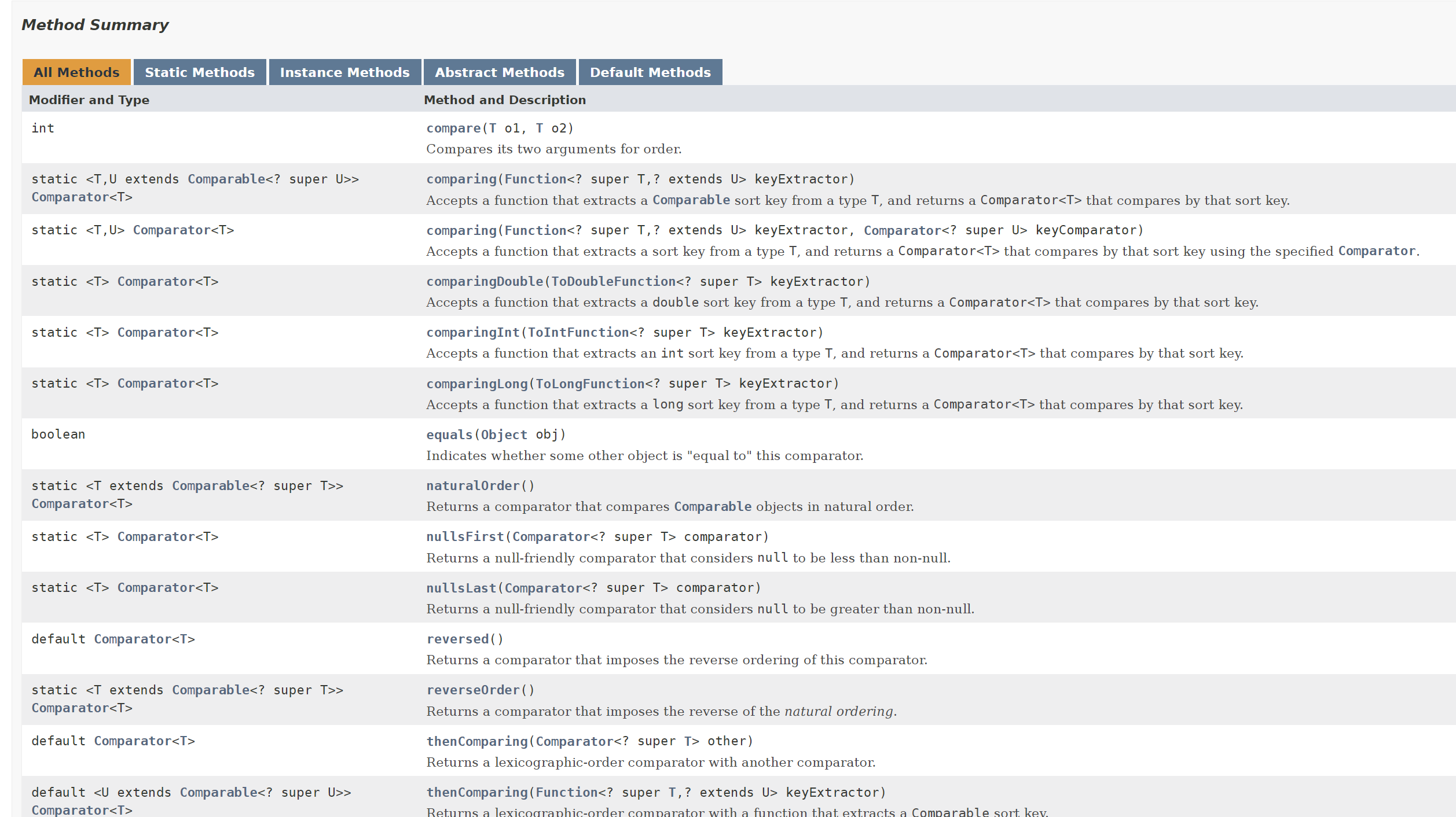Open comparing method link with keyComparator parameter
The width and height of the screenshot is (1456, 817).
[461, 230]
